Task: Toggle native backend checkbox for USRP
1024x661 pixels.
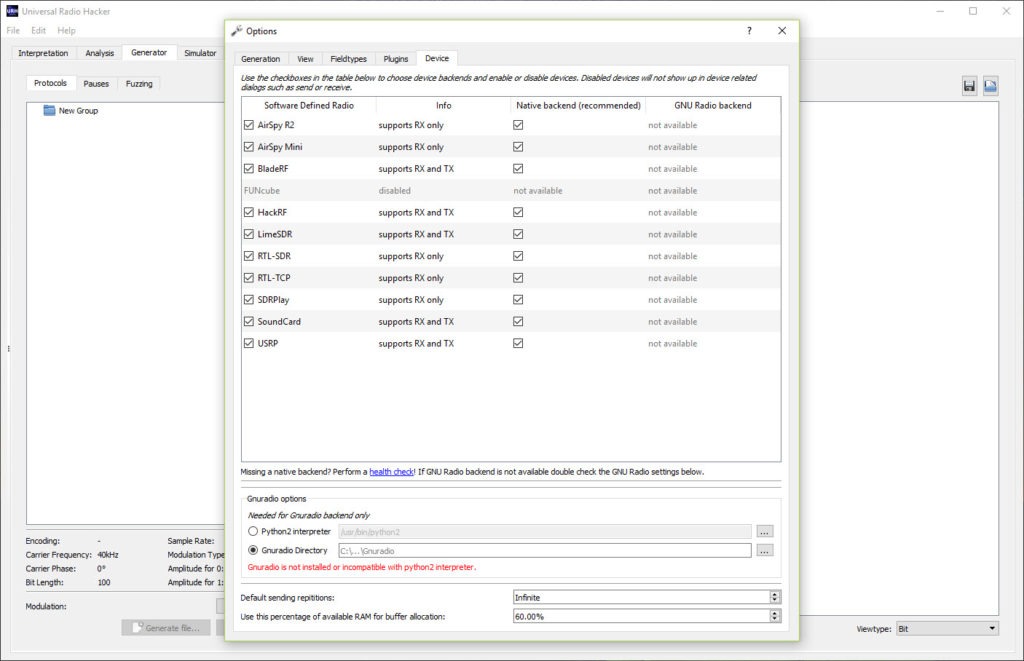Action: pyautogui.click(x=518, y=343)
